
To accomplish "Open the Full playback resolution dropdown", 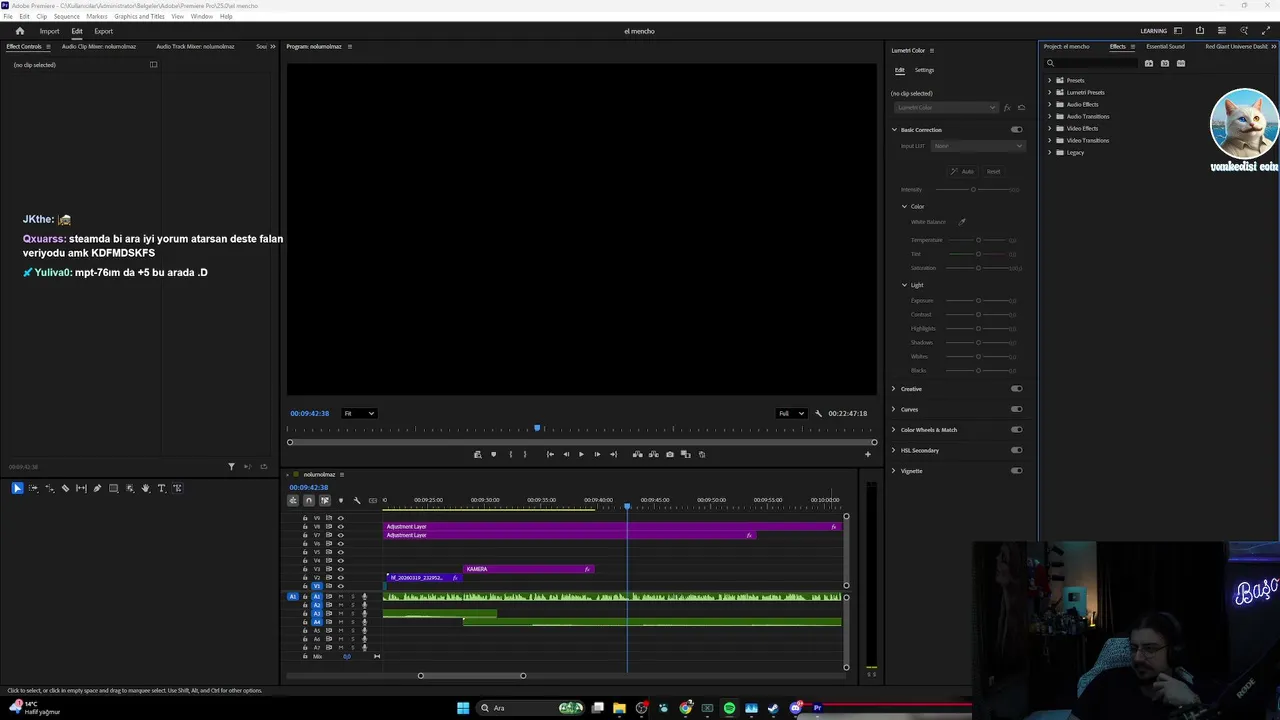I will 792,413.
